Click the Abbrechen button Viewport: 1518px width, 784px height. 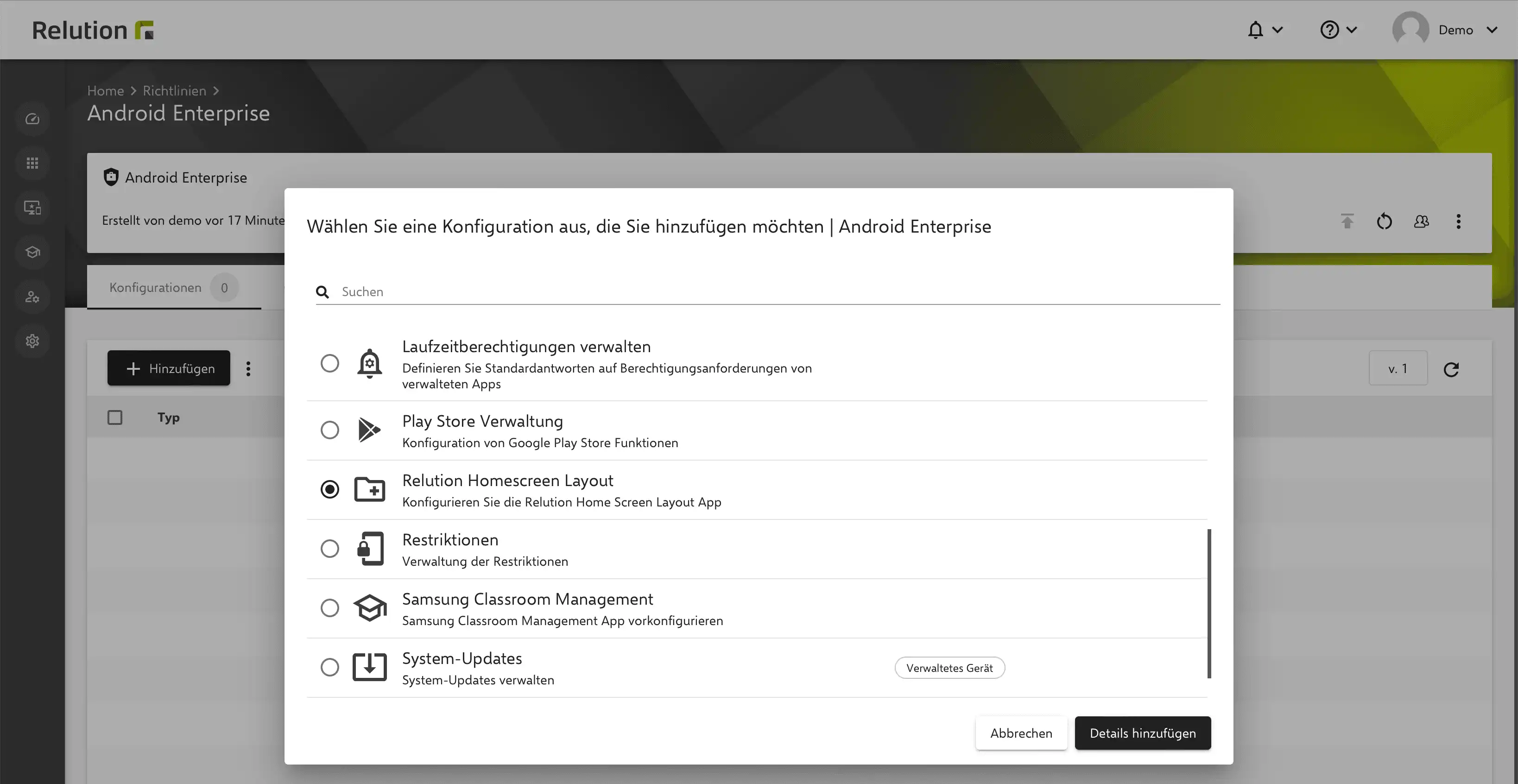pyautogui.click(x=1021, y=733)
